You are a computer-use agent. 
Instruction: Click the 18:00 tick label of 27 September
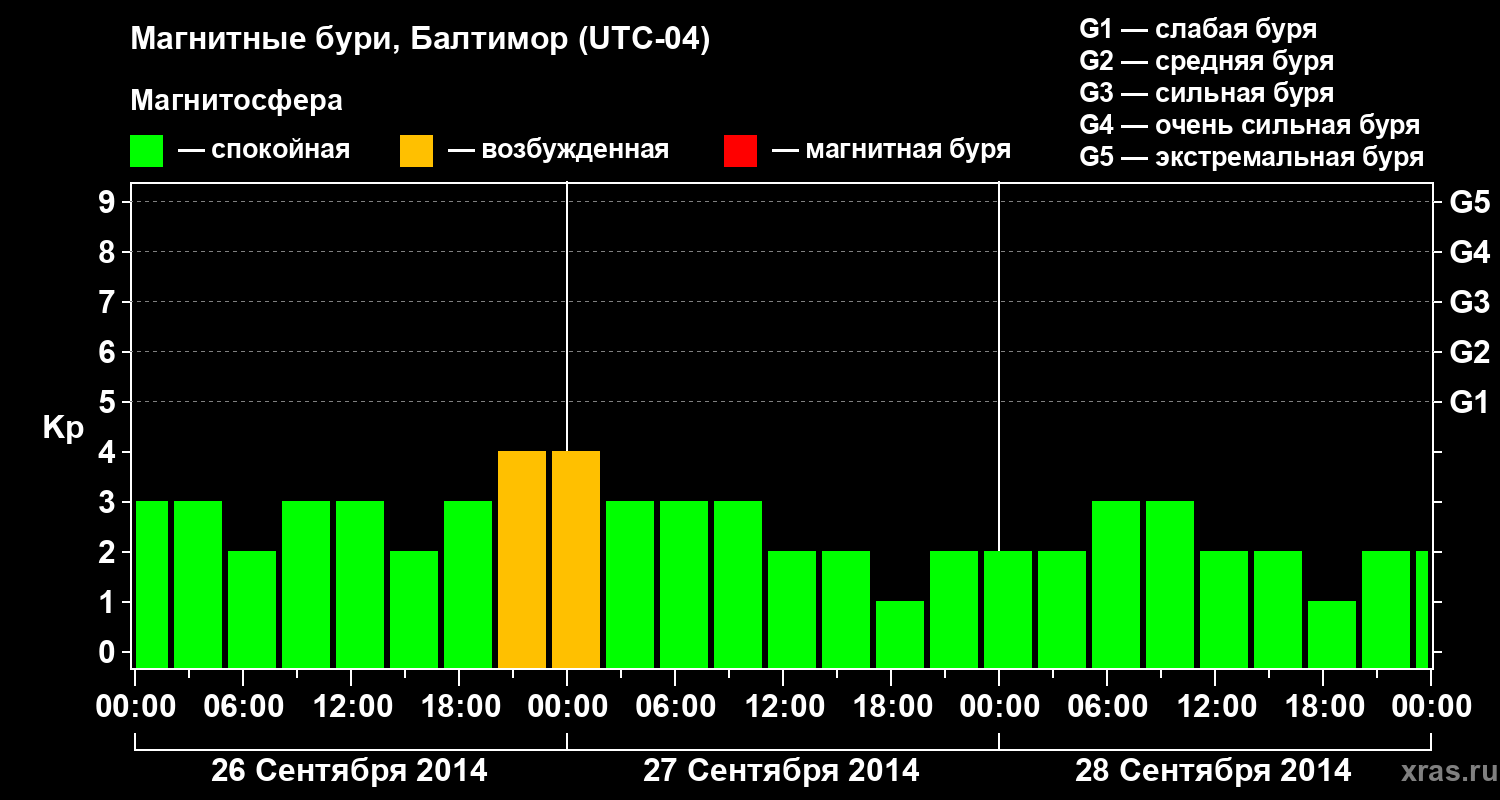point(891,707)
